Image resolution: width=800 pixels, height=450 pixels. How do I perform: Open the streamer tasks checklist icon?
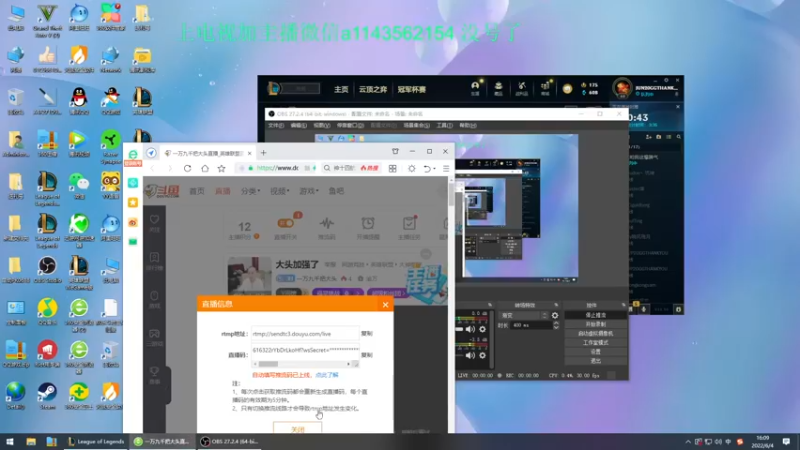(x=409, y=223)
